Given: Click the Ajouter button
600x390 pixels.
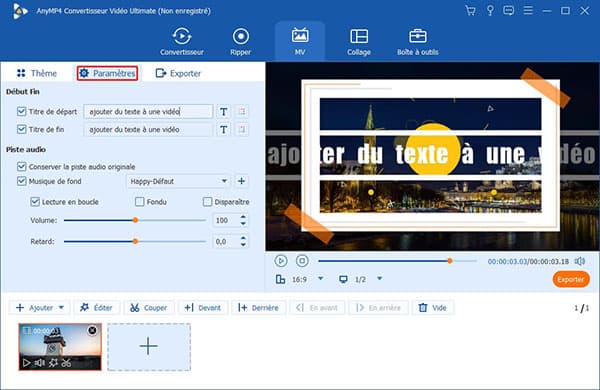Looking at the screenshot, I should click(34, 307).
